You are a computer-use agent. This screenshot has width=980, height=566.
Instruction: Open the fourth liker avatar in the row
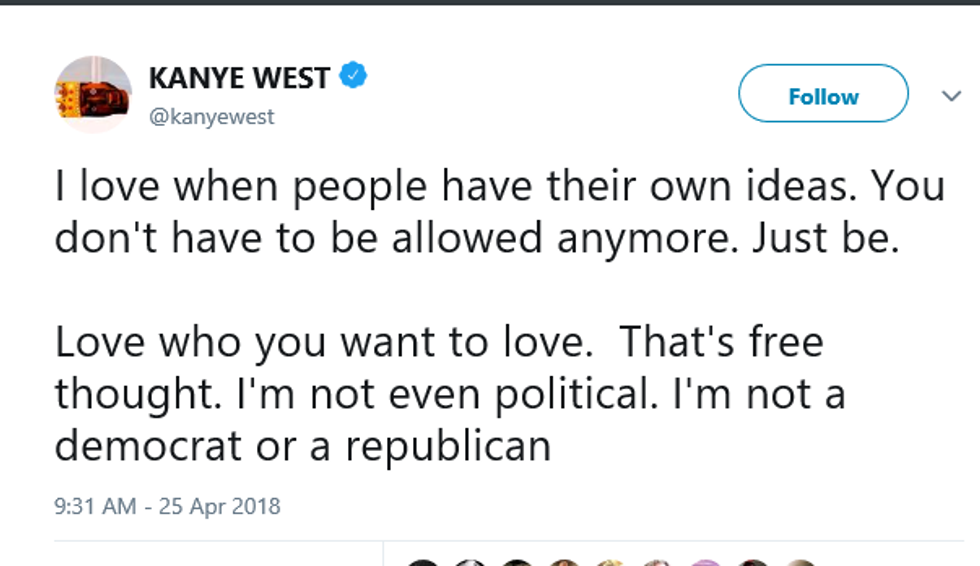coord(564,562)
